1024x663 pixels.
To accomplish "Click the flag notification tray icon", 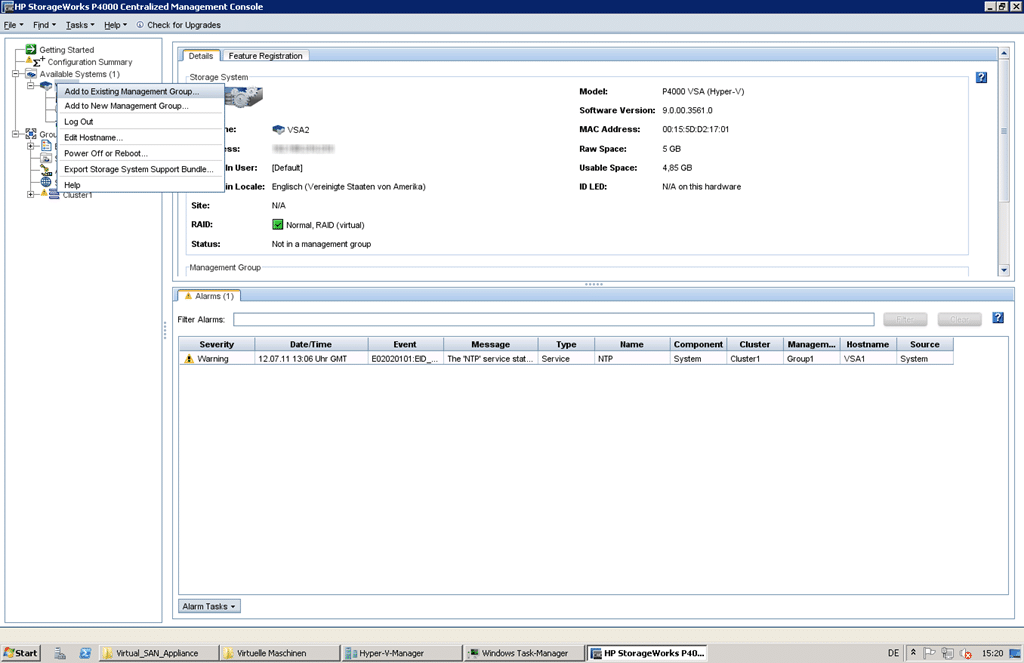I will 929,653.
